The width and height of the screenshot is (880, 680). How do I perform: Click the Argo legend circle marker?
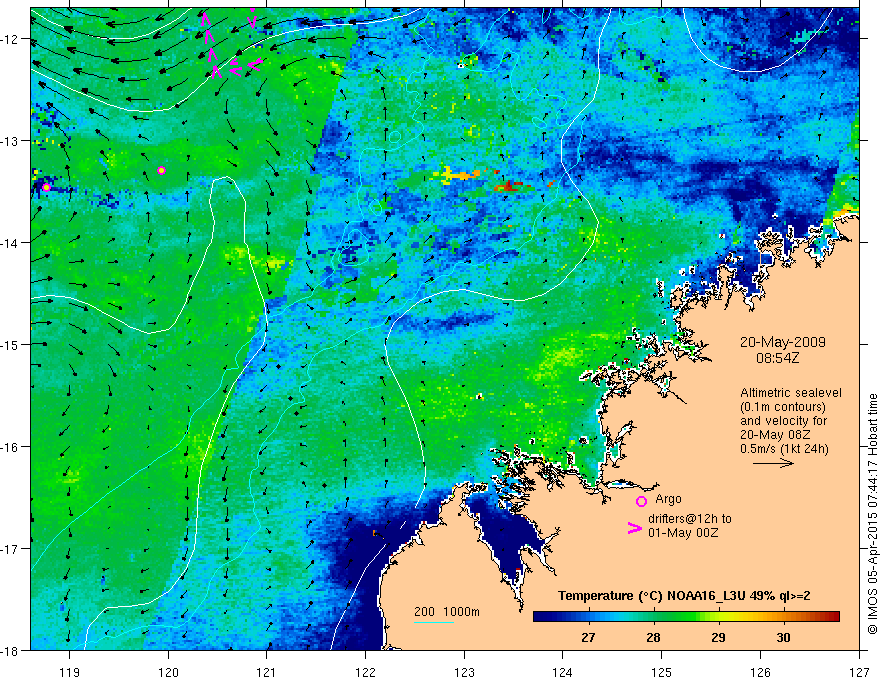pyautogui.click(x=641, y=501)
